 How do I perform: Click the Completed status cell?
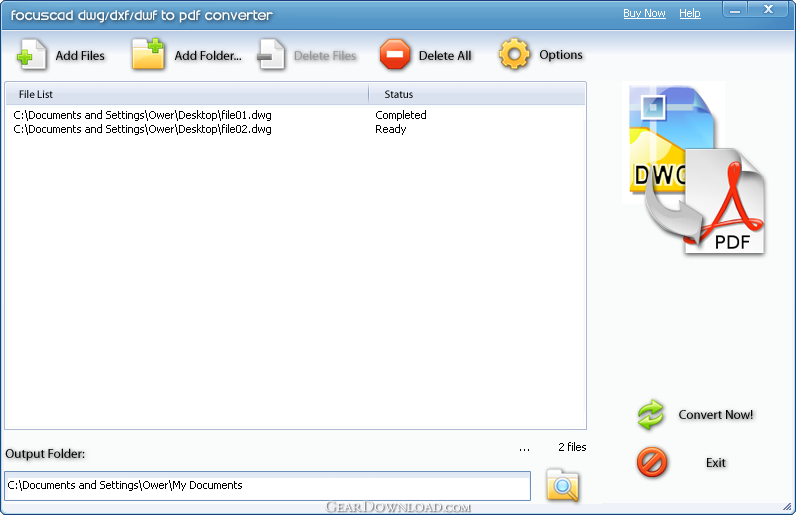coord(401,115)
